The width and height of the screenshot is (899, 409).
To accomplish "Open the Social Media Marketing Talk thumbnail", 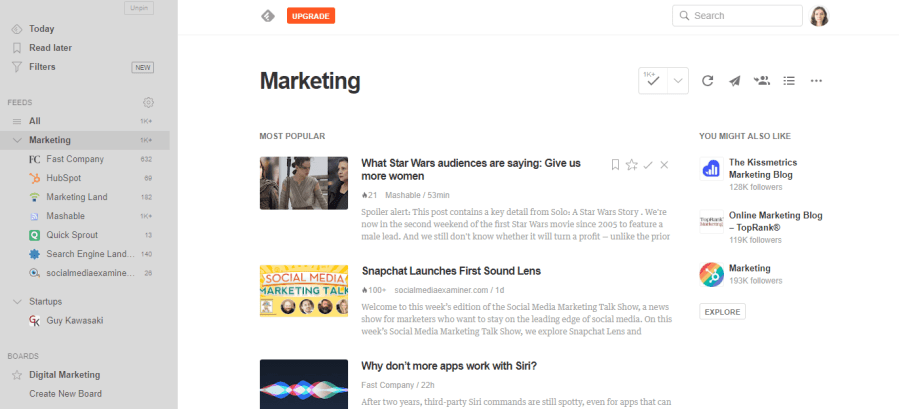I will pyautogui.click(x=304, y=291).
